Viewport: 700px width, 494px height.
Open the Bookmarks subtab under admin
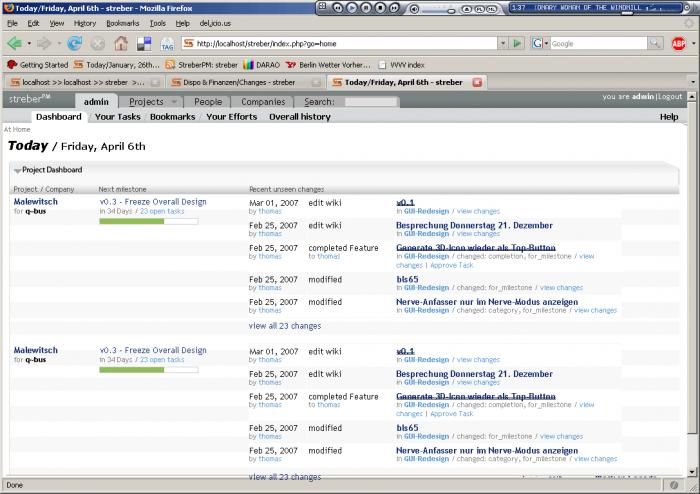172,117
